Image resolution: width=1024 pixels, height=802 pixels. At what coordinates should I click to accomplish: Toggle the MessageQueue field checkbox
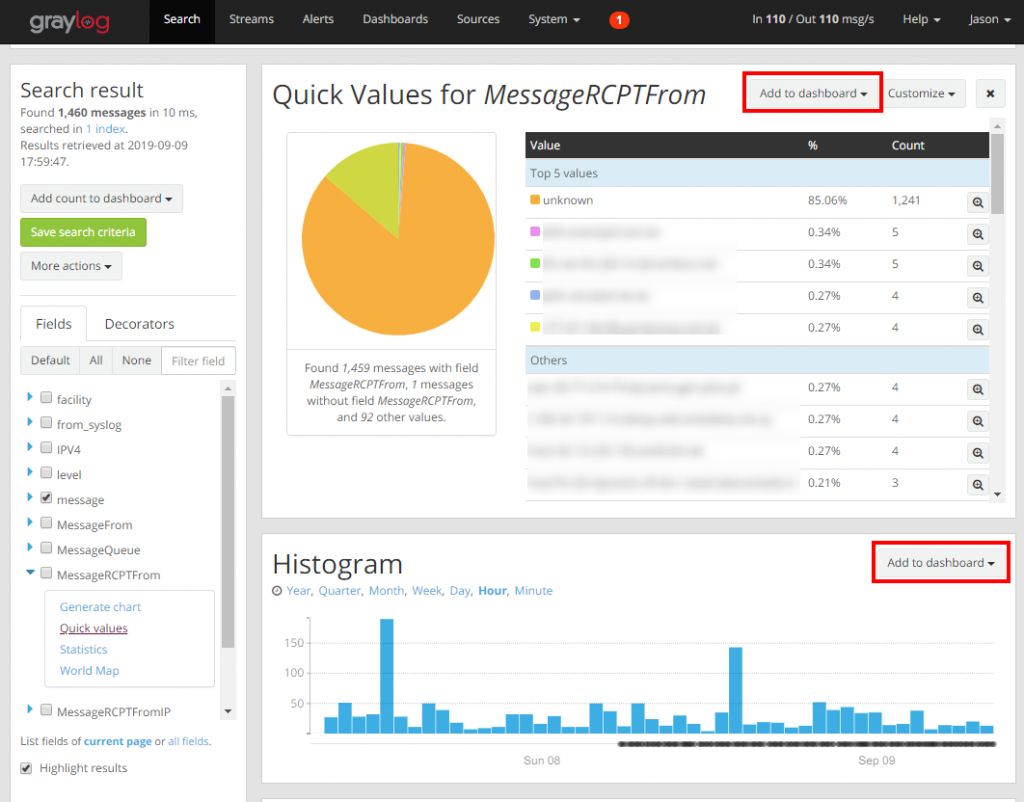coord(46,547)
